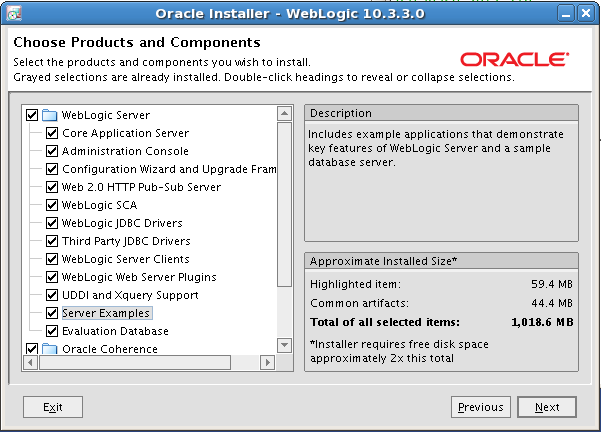
Task: Uncheck WebLogic JDBC Drivers checkbox
Action: (52, 223)
